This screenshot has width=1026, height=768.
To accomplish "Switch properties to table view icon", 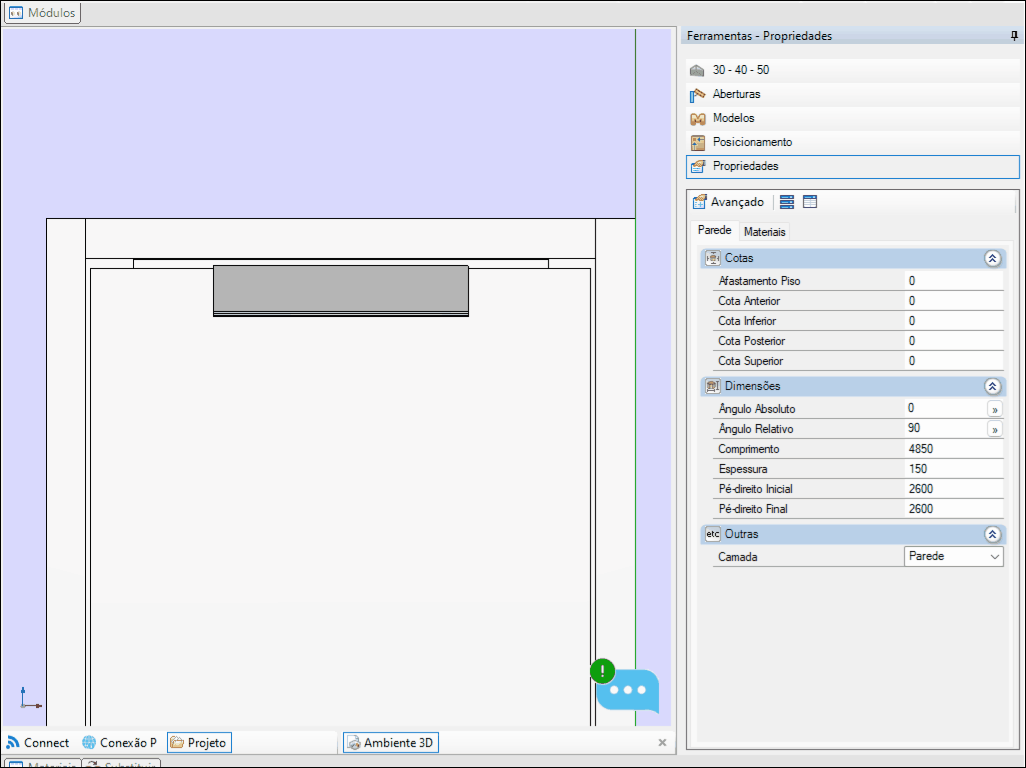I will 810,202.
